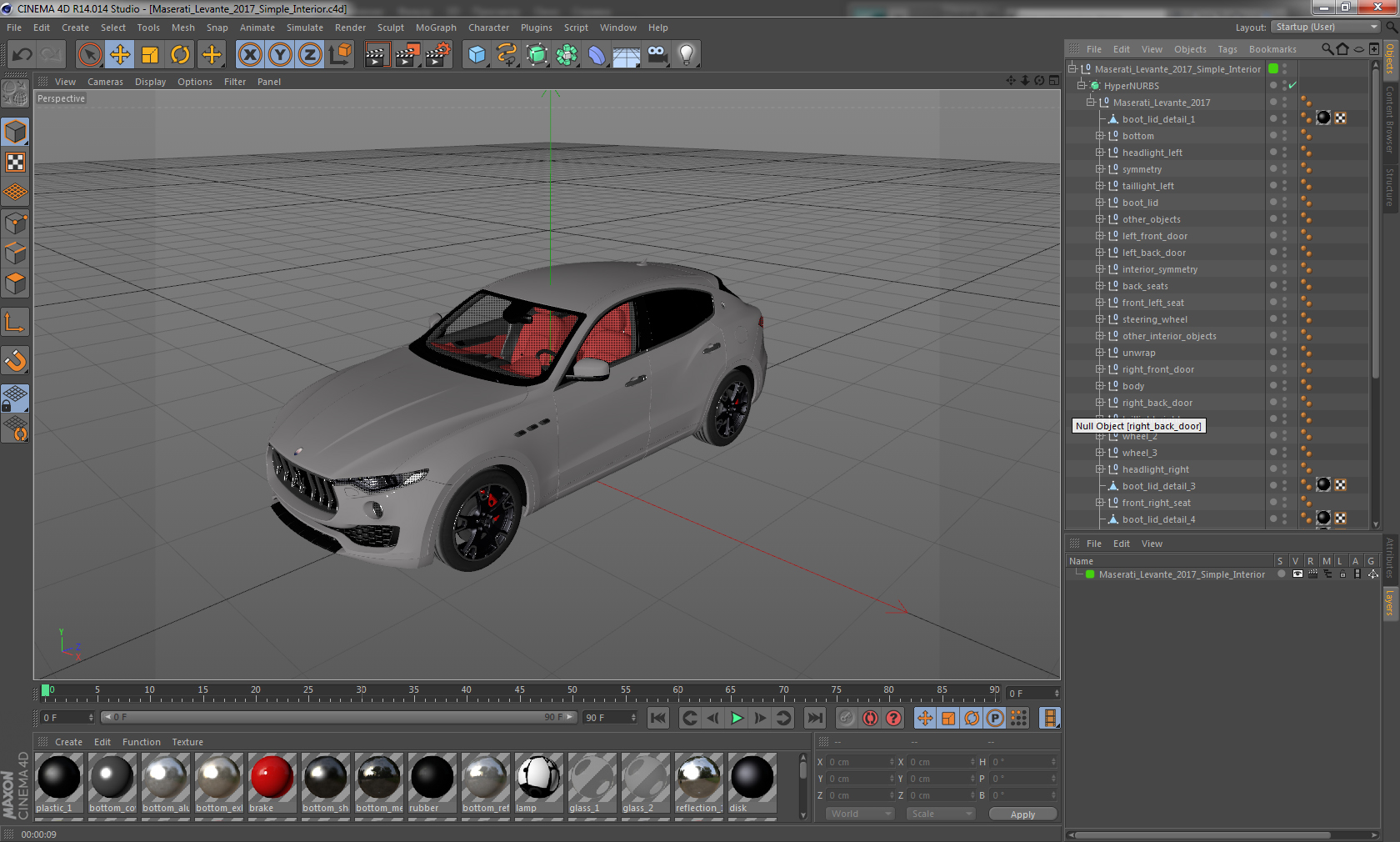The height and width of the screenshot is (842, 1400).
Task: Add a floor environment object
Action: [x=627, y=55]
